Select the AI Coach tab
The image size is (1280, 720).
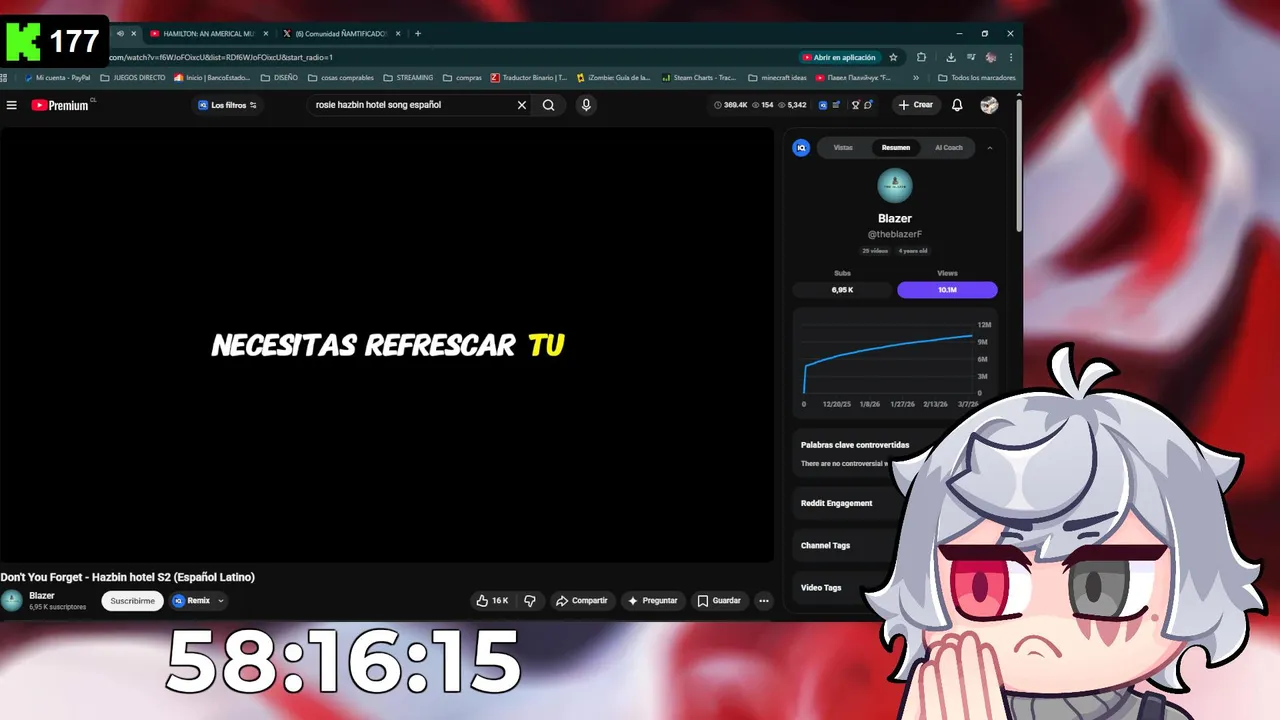tap(948, 147)
